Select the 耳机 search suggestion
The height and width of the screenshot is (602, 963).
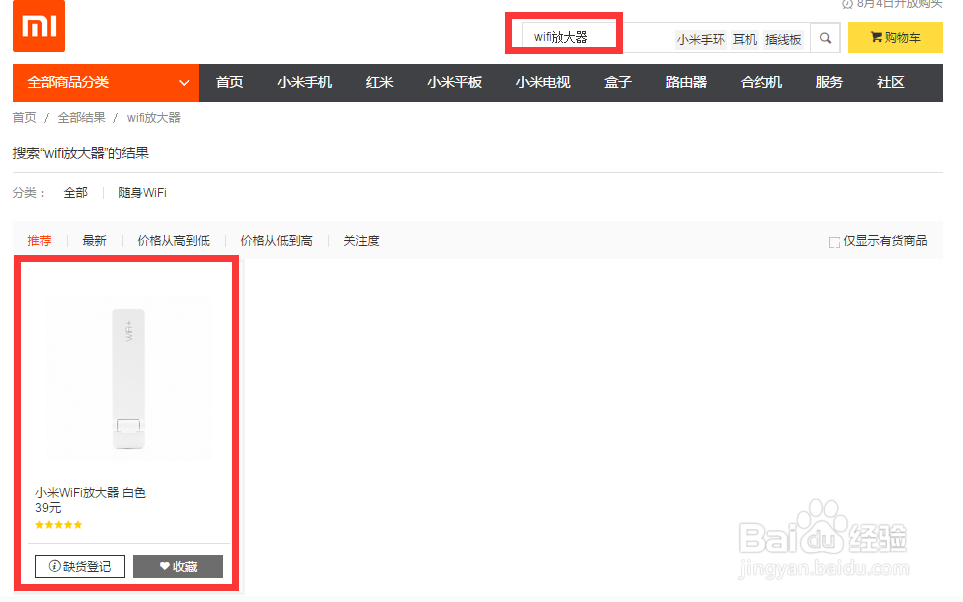745,39
